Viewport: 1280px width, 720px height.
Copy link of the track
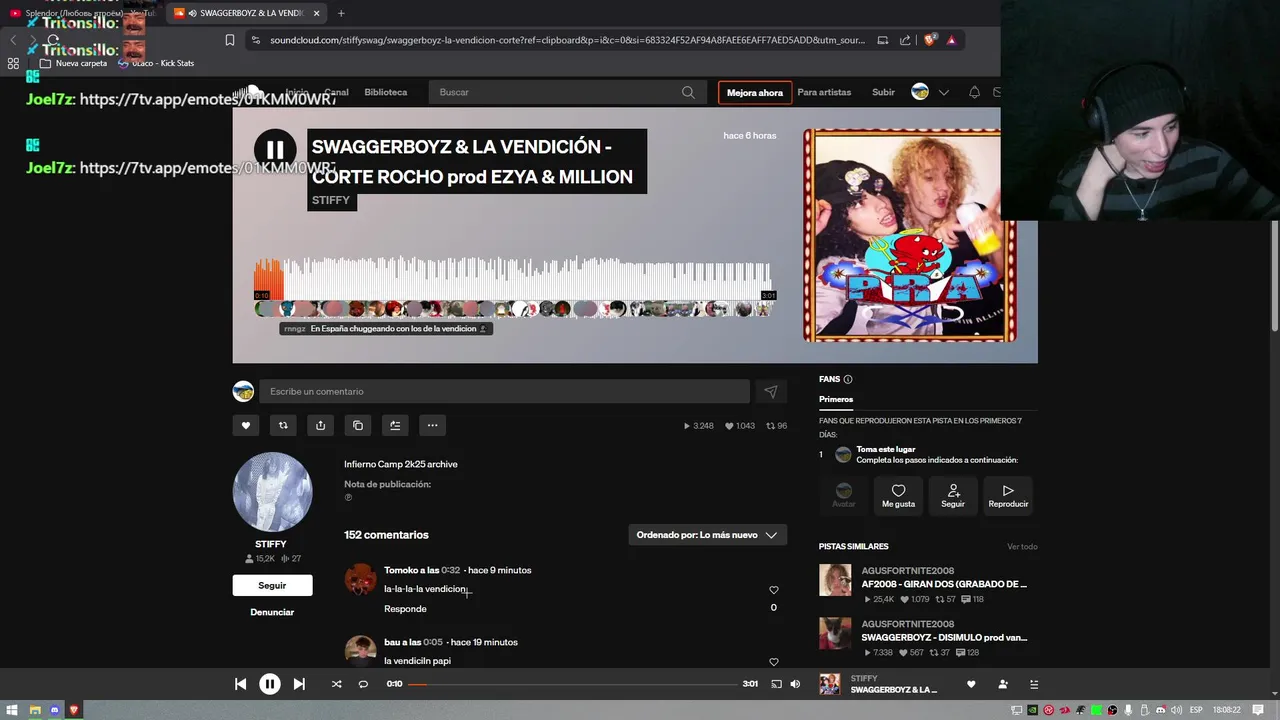(358, 425)
